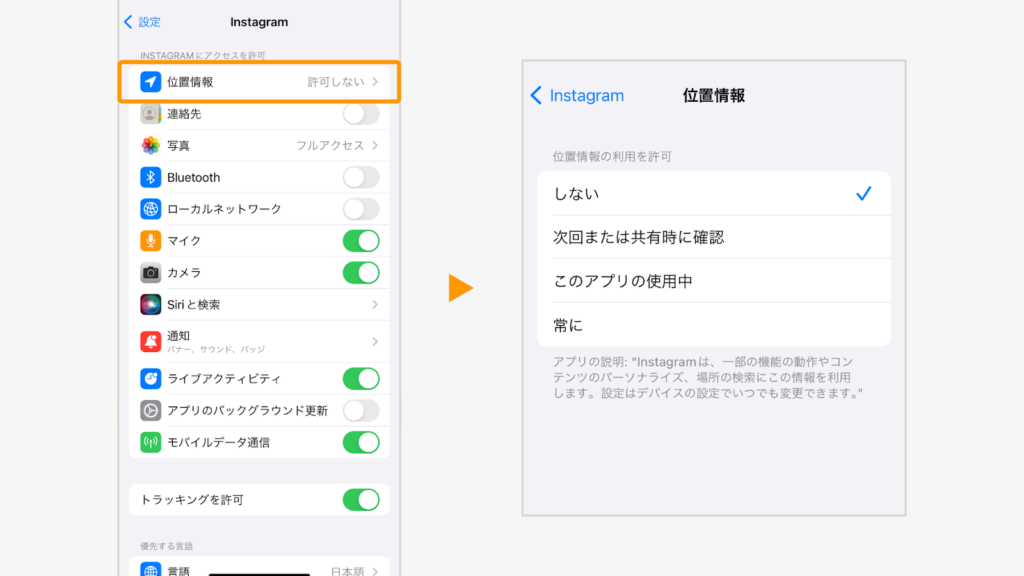
Task: Turn on the Bluetooth toggle
Action: 361,177
